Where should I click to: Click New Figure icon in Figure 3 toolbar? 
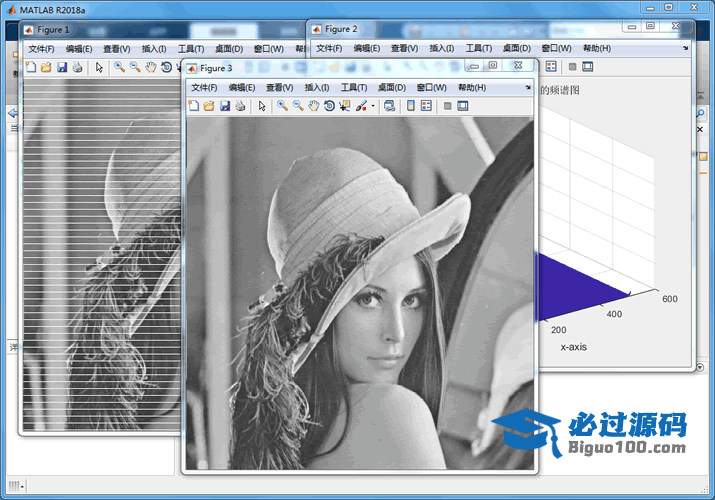tap(194, 106)
